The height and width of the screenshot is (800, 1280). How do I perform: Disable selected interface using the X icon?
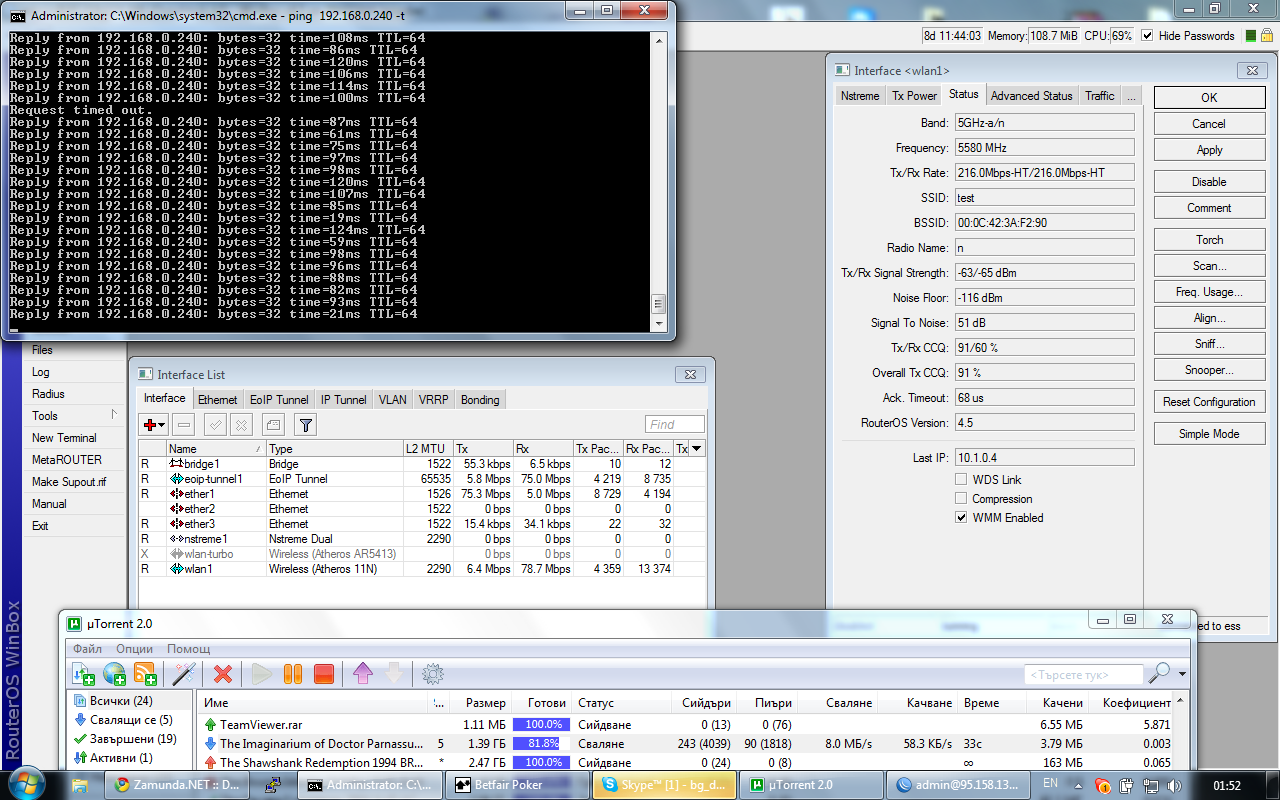241,425
